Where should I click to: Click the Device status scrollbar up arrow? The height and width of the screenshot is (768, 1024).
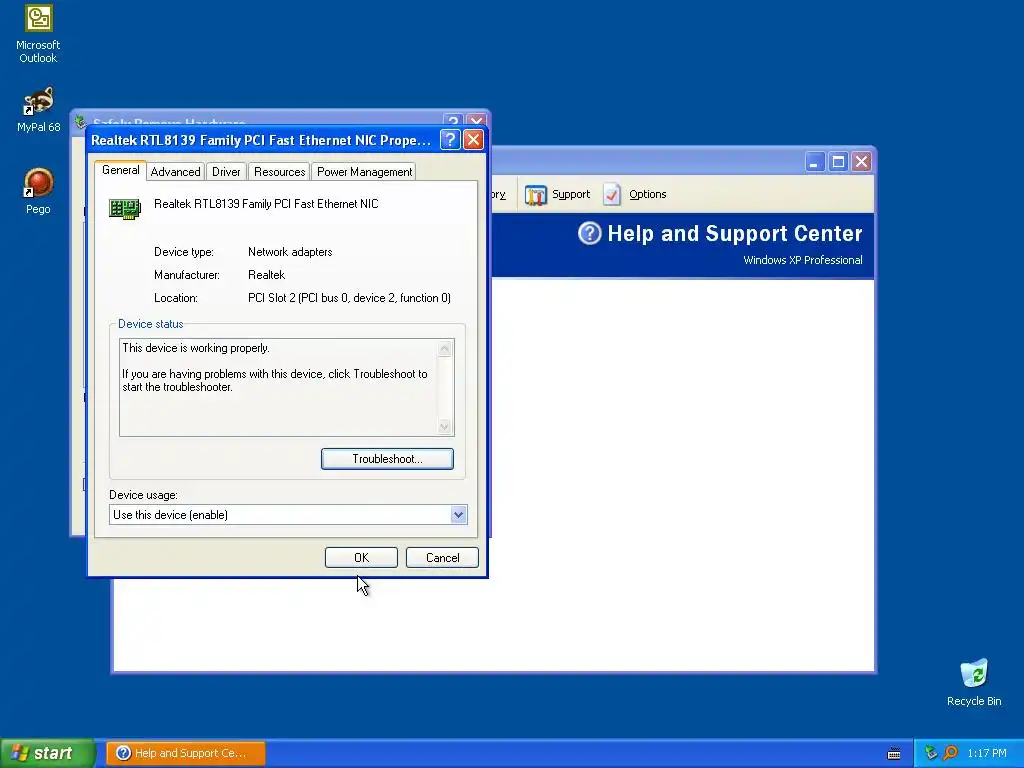pos(445,348)
